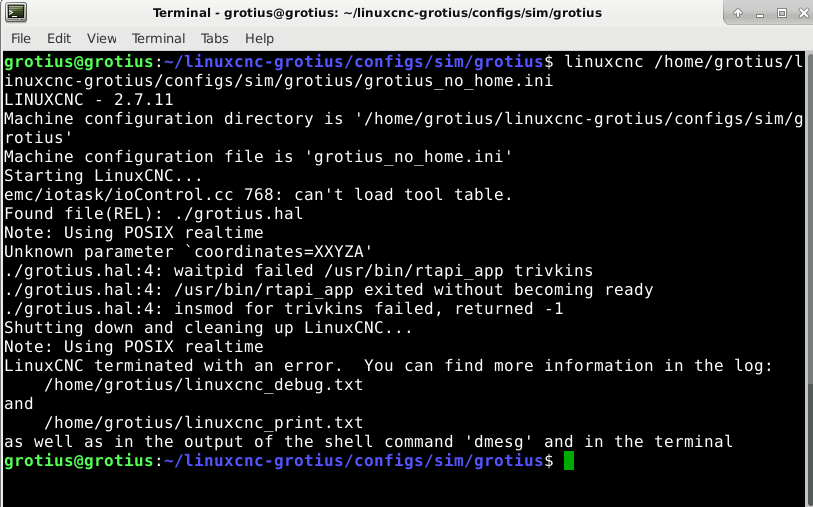
Task: Click 'LinuxCNC terminated with an error' line
Action: point(388,365)
